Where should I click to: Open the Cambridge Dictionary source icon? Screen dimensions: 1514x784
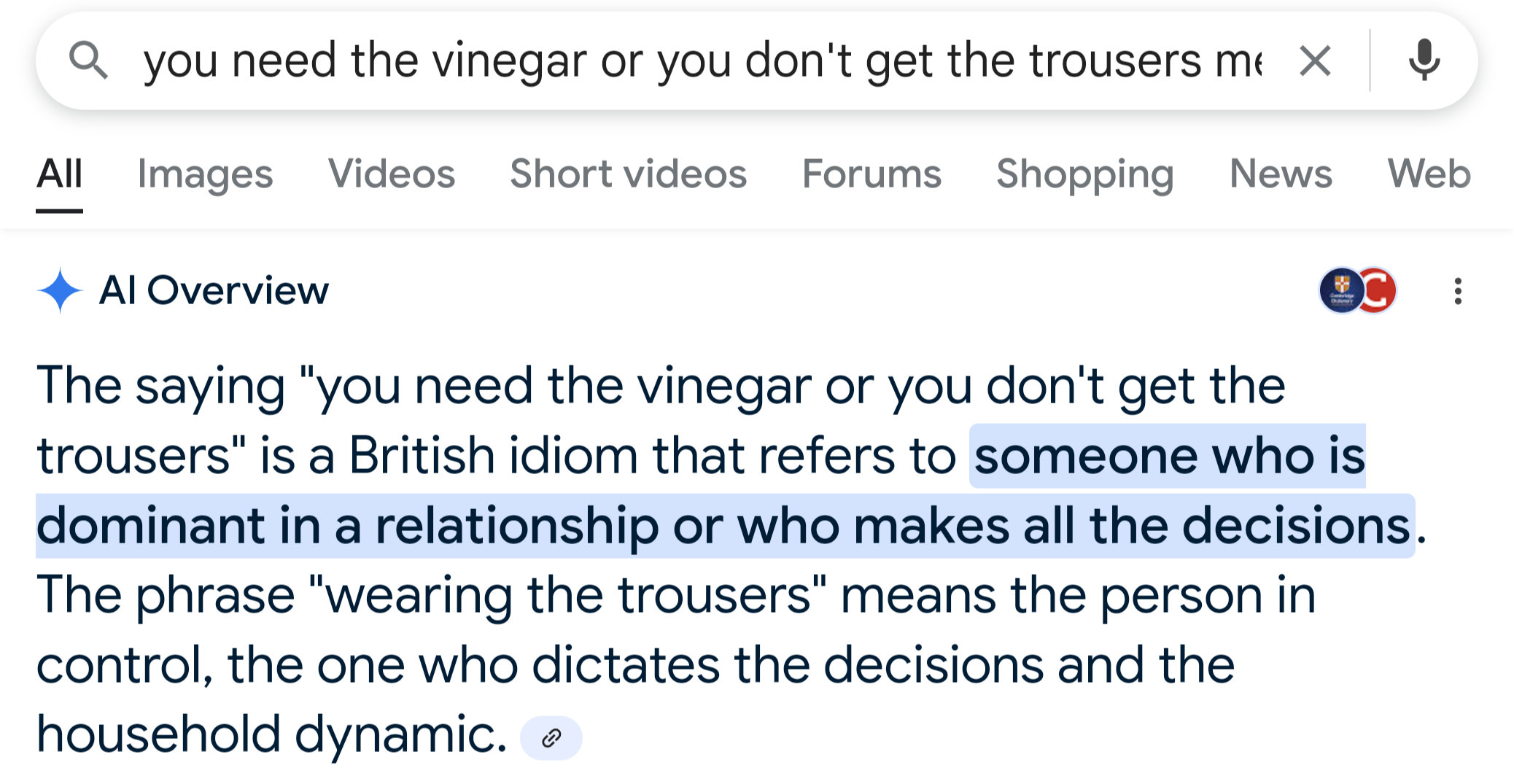[x=1340, y=290]
